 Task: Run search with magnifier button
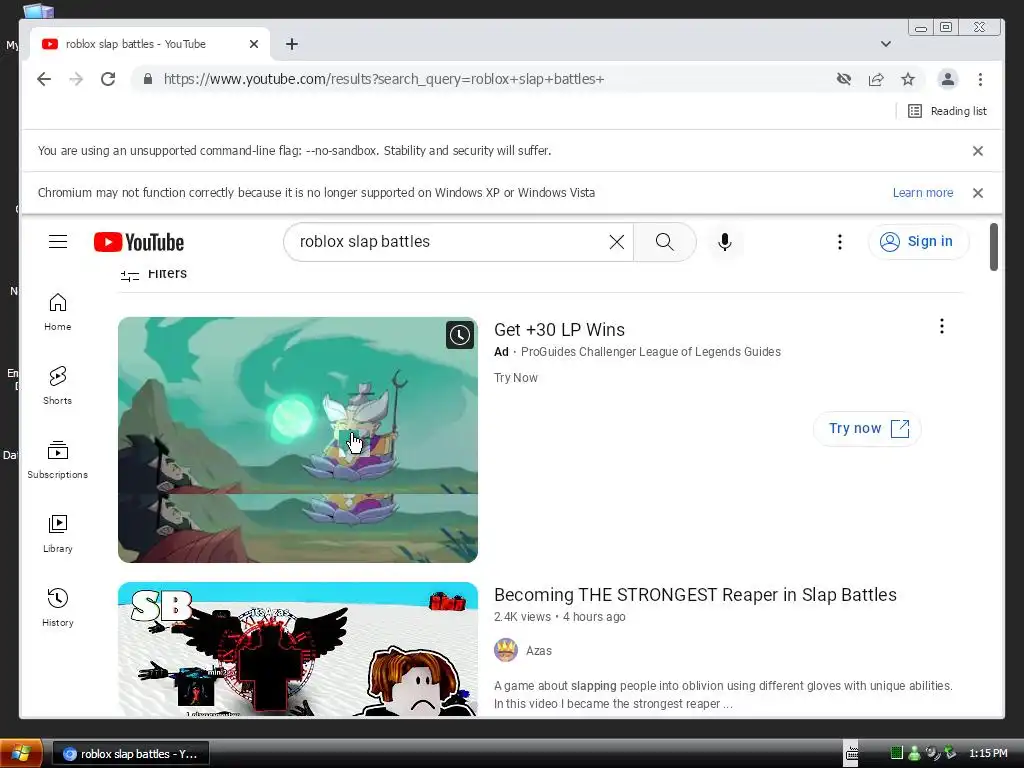click(664, 242)
